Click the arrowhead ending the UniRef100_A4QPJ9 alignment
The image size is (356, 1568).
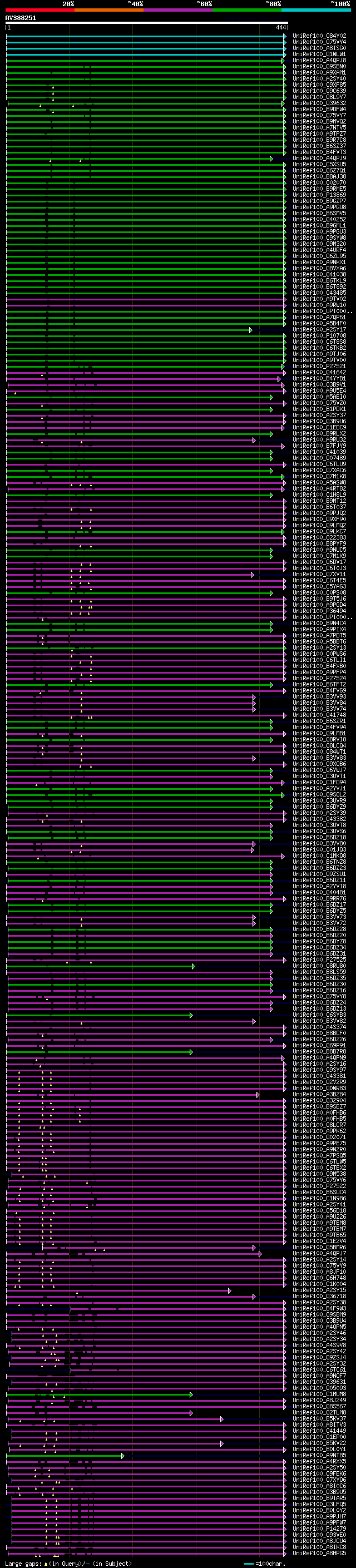tap(271, 159)
